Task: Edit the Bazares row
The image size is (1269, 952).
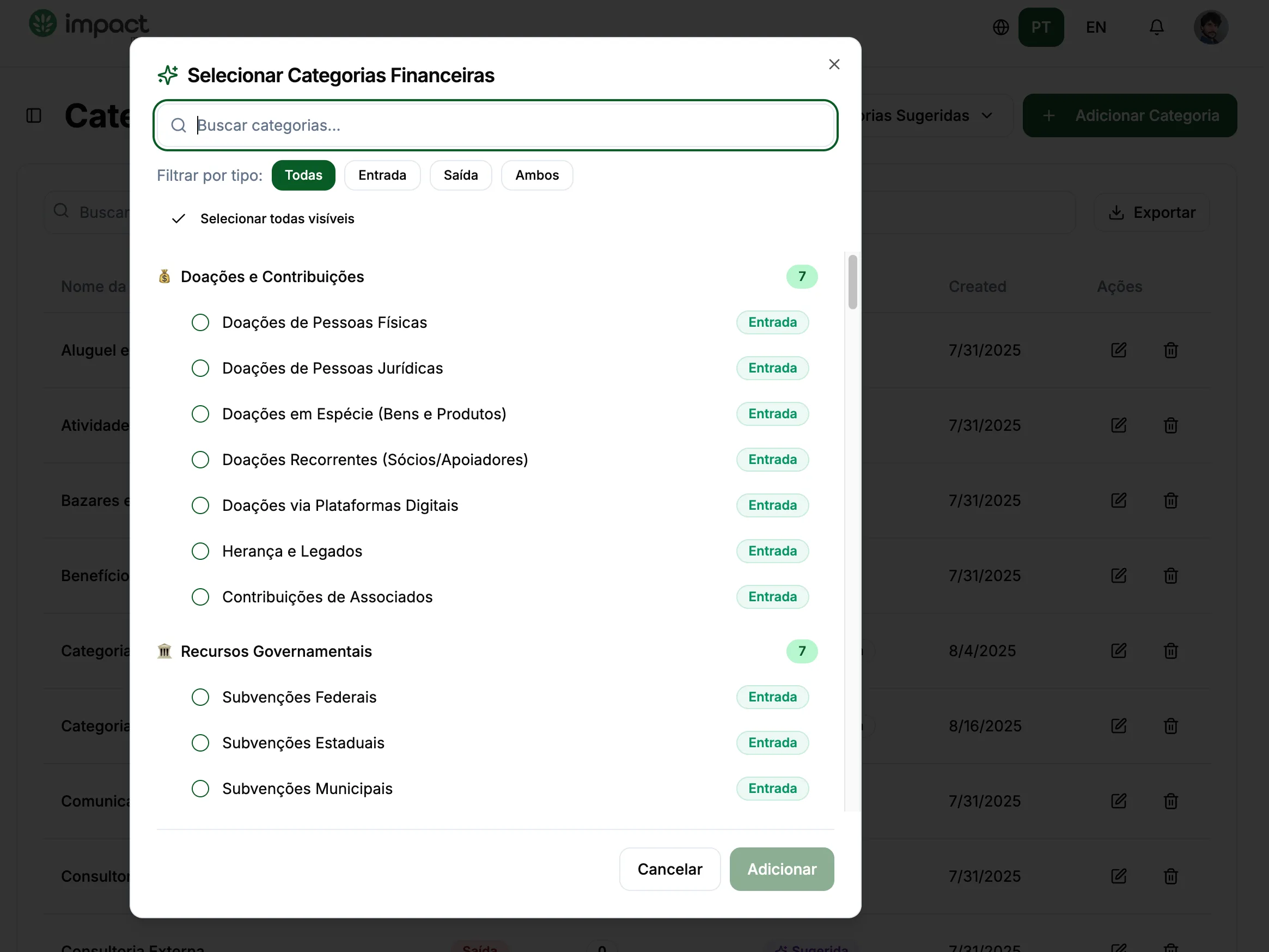Action: pyautogui.click(x=1119, y=501)
